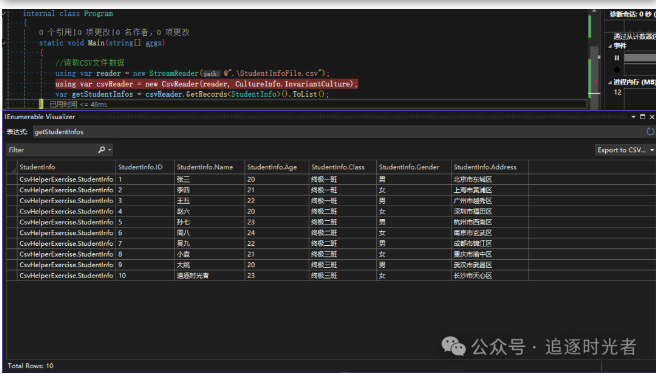Image resolution: width=656 pixels, height=374 pixels.
Task: Select the table's top-left select-all corner cell
Action: point(12,167)
